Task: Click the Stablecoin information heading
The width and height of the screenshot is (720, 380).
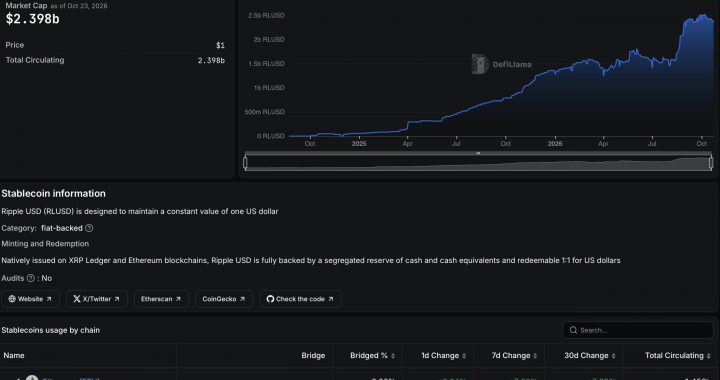Action: (53, 194)
